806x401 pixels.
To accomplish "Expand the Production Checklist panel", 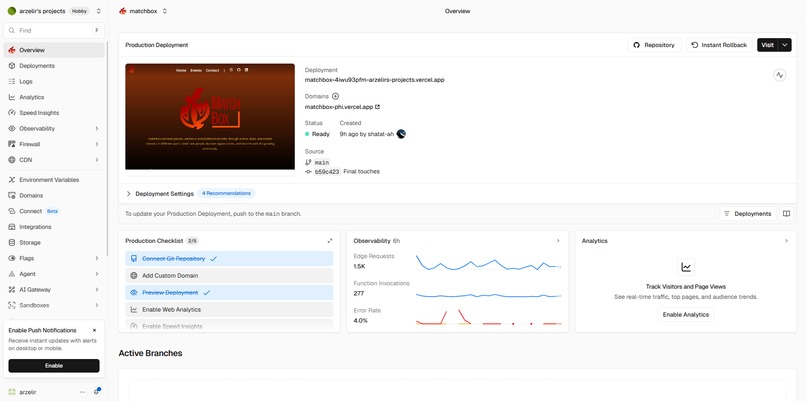I will coord(330,241).
